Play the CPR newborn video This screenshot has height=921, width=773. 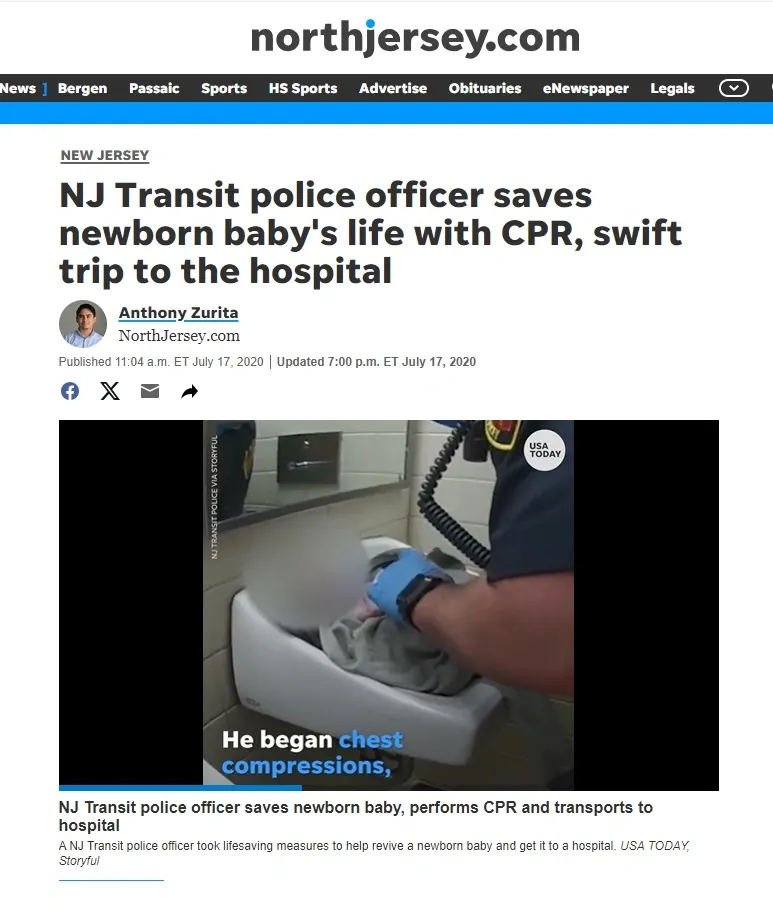388,603
